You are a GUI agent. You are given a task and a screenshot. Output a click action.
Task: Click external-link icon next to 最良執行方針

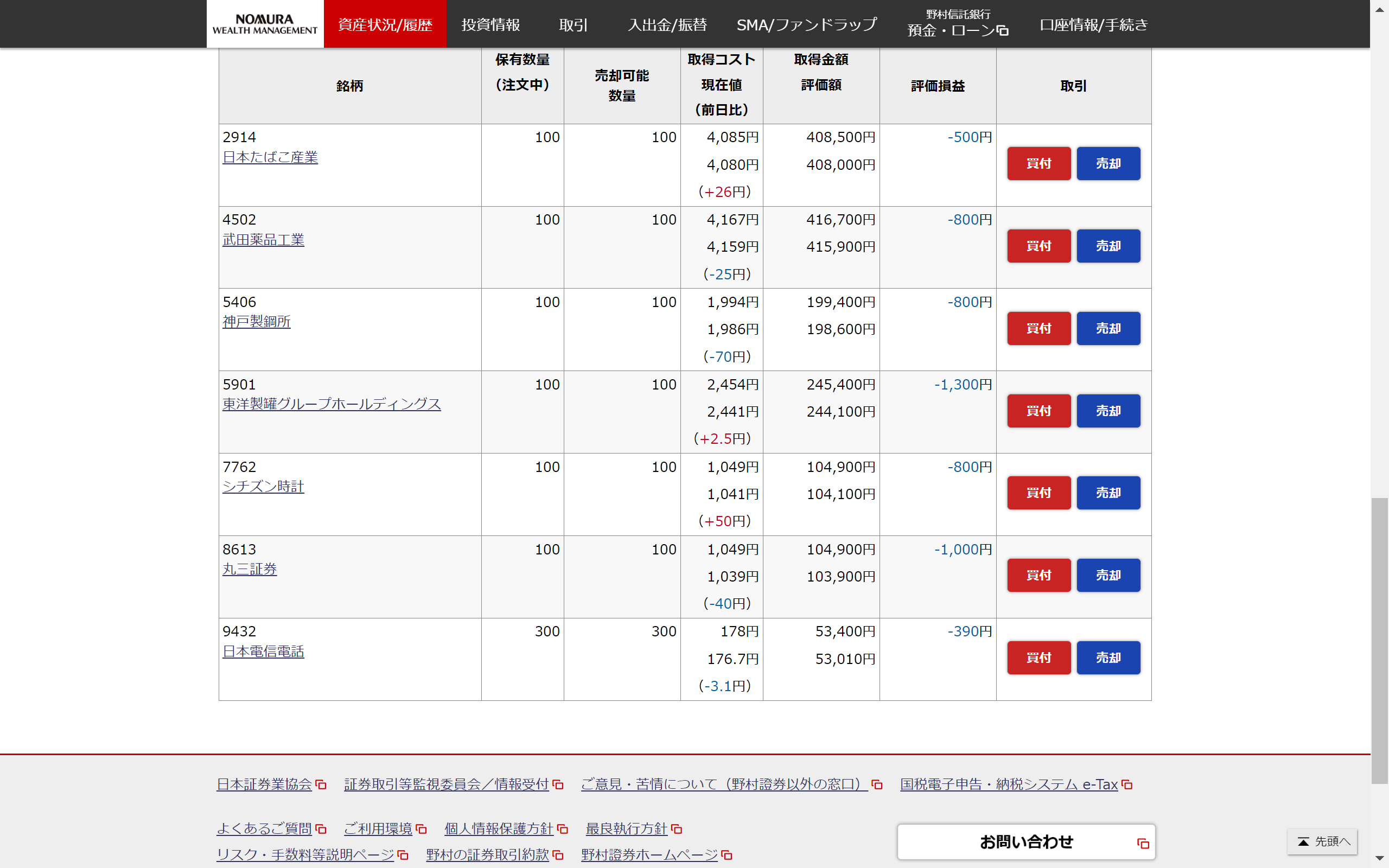[x=677, y=829]
